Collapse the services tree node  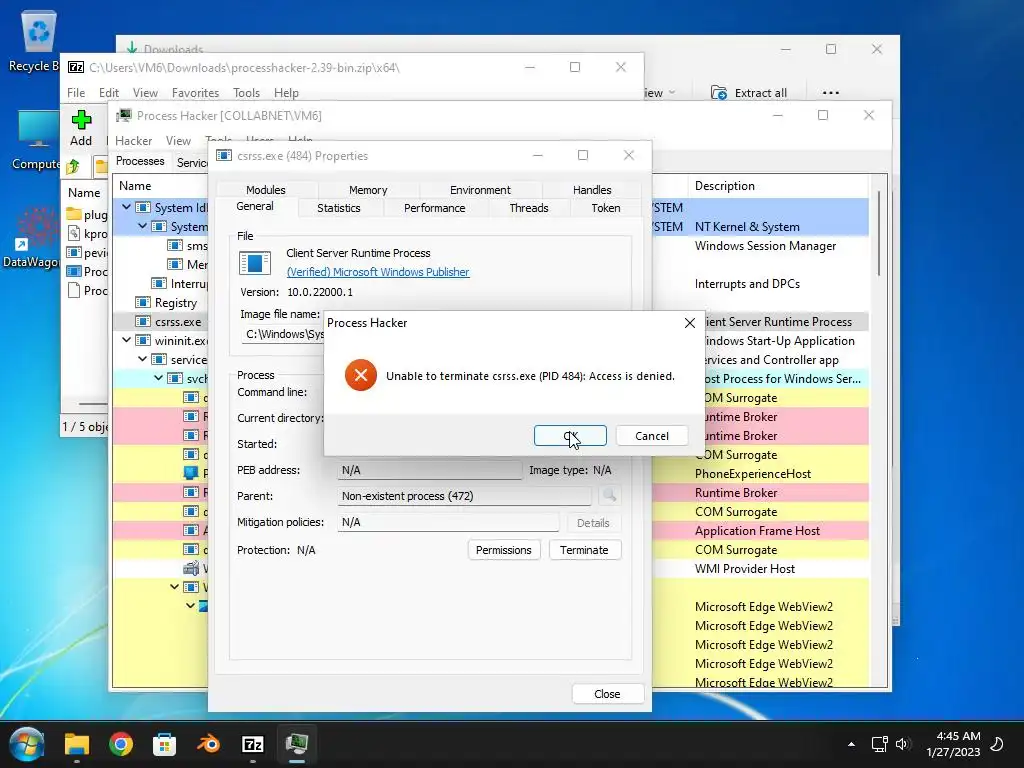[142, 359]
